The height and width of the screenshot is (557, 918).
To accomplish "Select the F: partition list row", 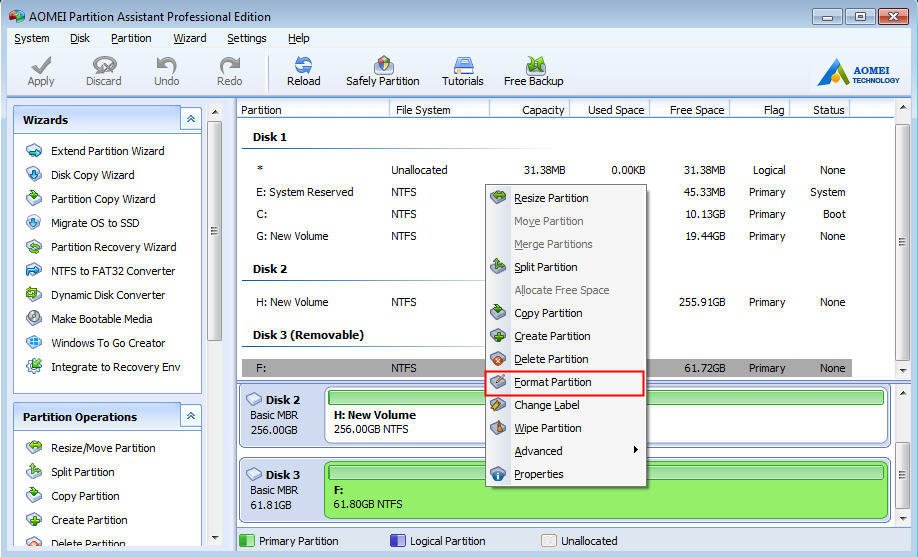I will pyautogui.click(x=547, y=368).
